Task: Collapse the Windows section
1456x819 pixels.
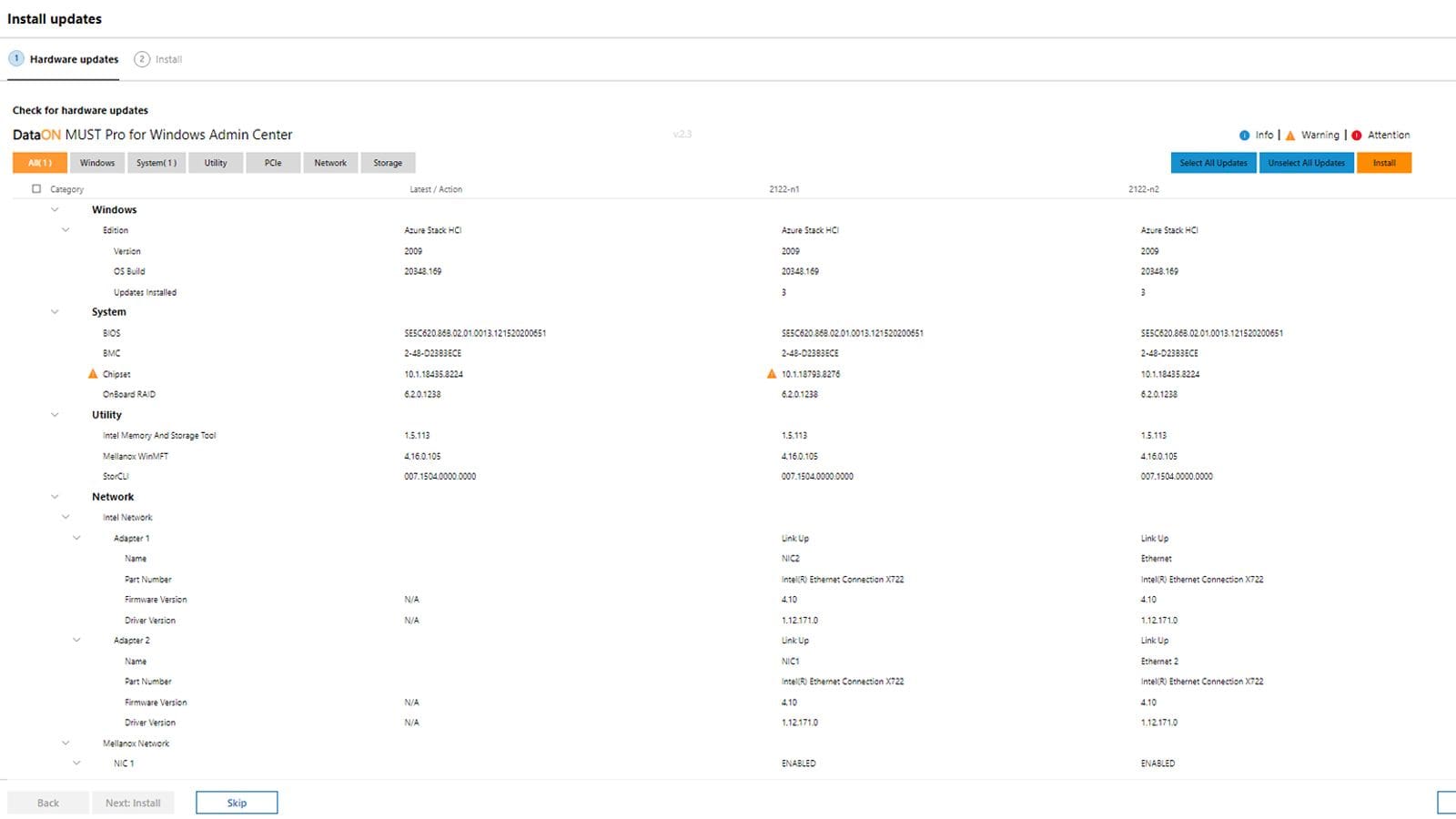Action: [x=55, y=209]
